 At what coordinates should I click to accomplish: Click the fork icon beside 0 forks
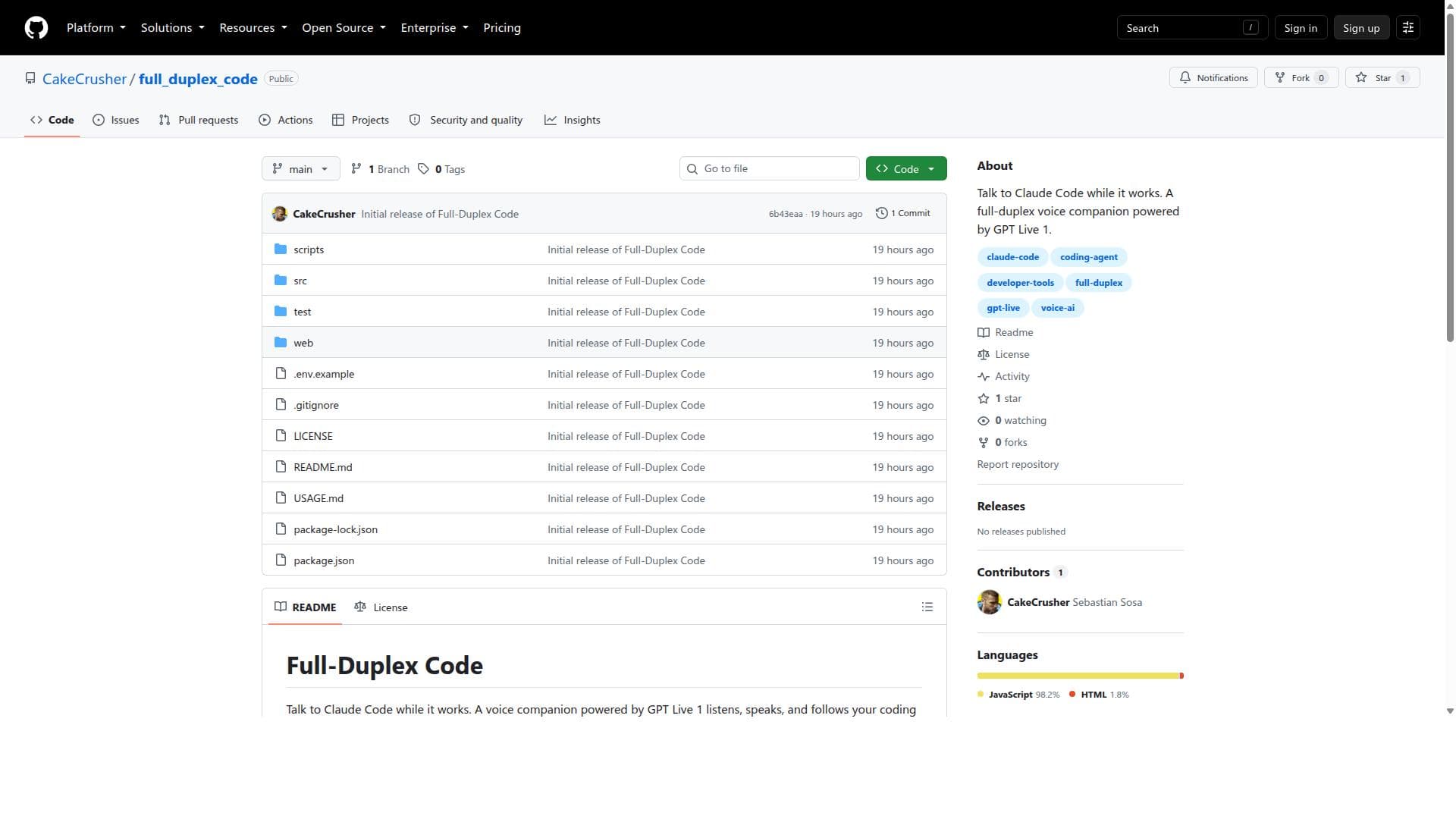coord(984,443)
